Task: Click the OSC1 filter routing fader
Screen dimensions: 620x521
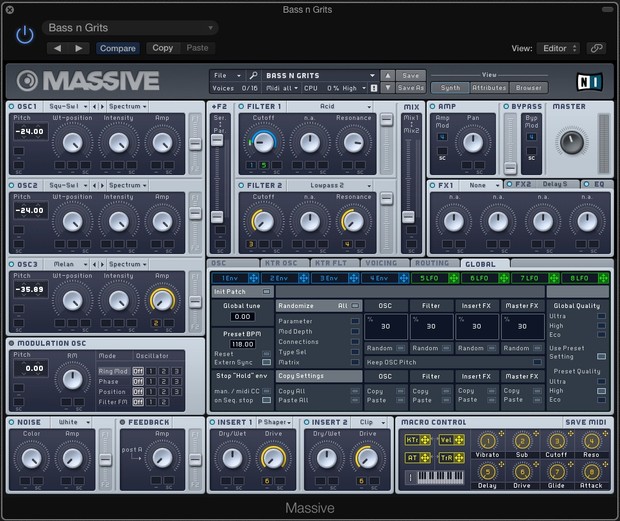Action: [x=195, y=144]
